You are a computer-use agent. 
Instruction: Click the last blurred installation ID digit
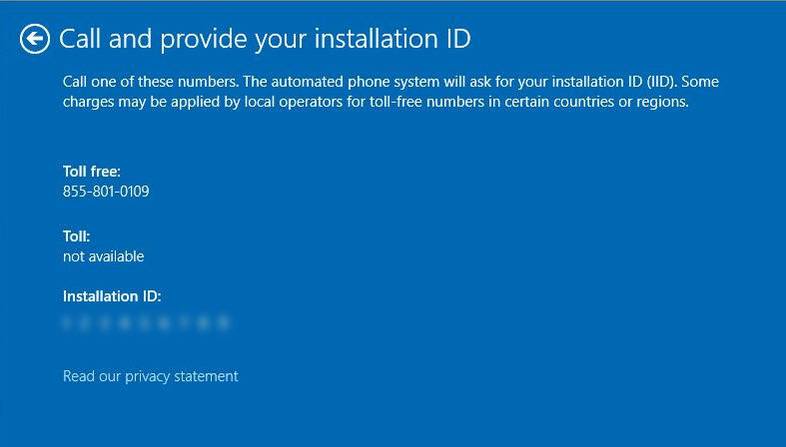click(224, 323)
